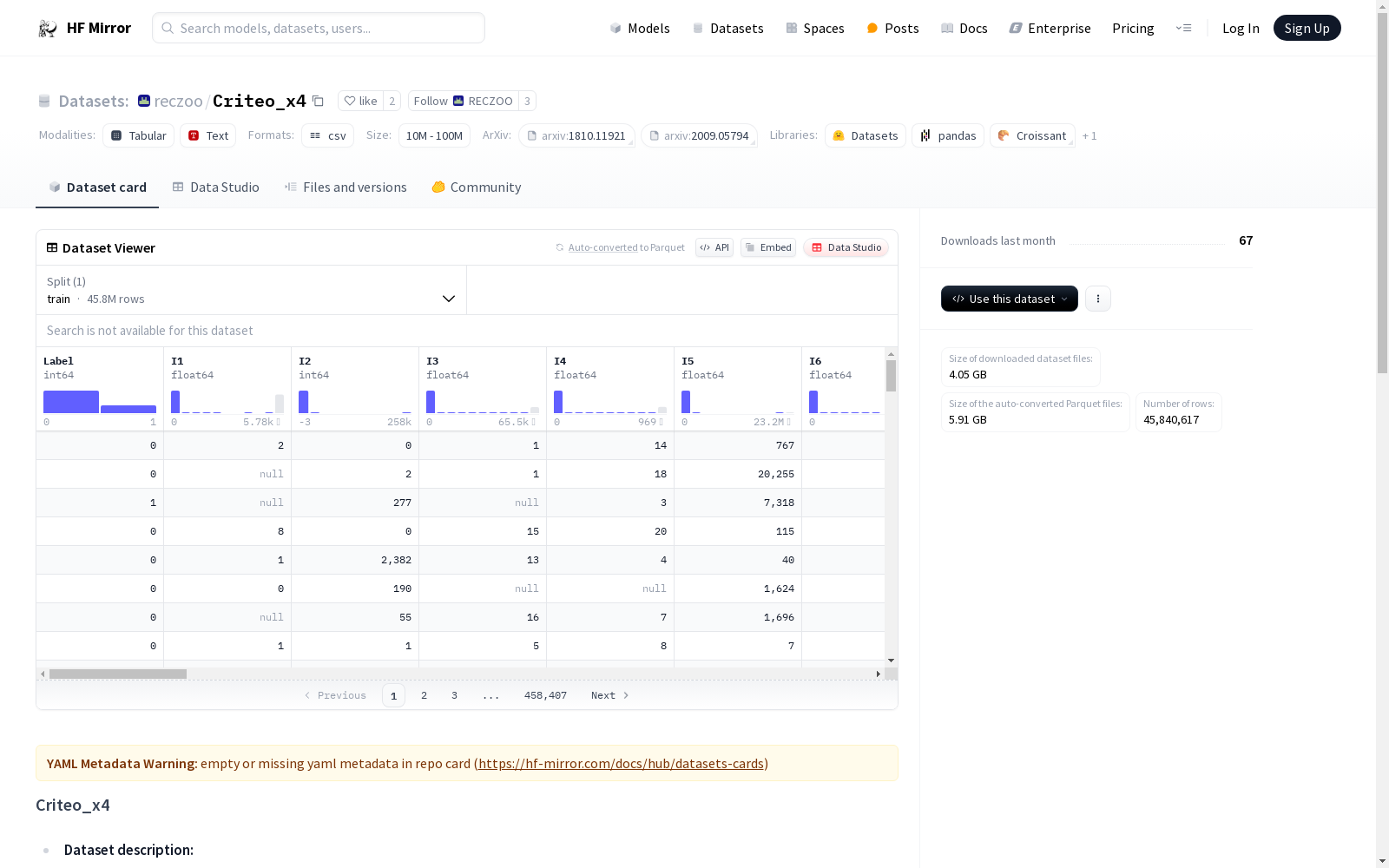Screen dimensions: 1389x868
Task: Click the follower count 3
Action: 527,101
